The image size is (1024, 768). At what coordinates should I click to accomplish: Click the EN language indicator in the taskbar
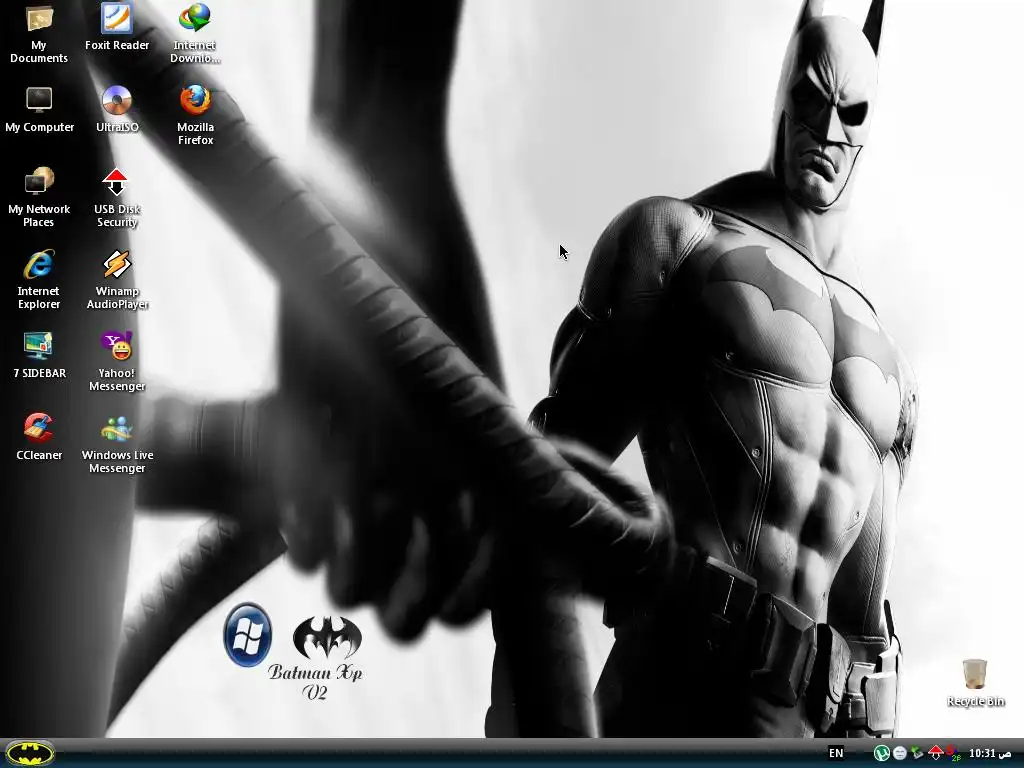[836, 753]
